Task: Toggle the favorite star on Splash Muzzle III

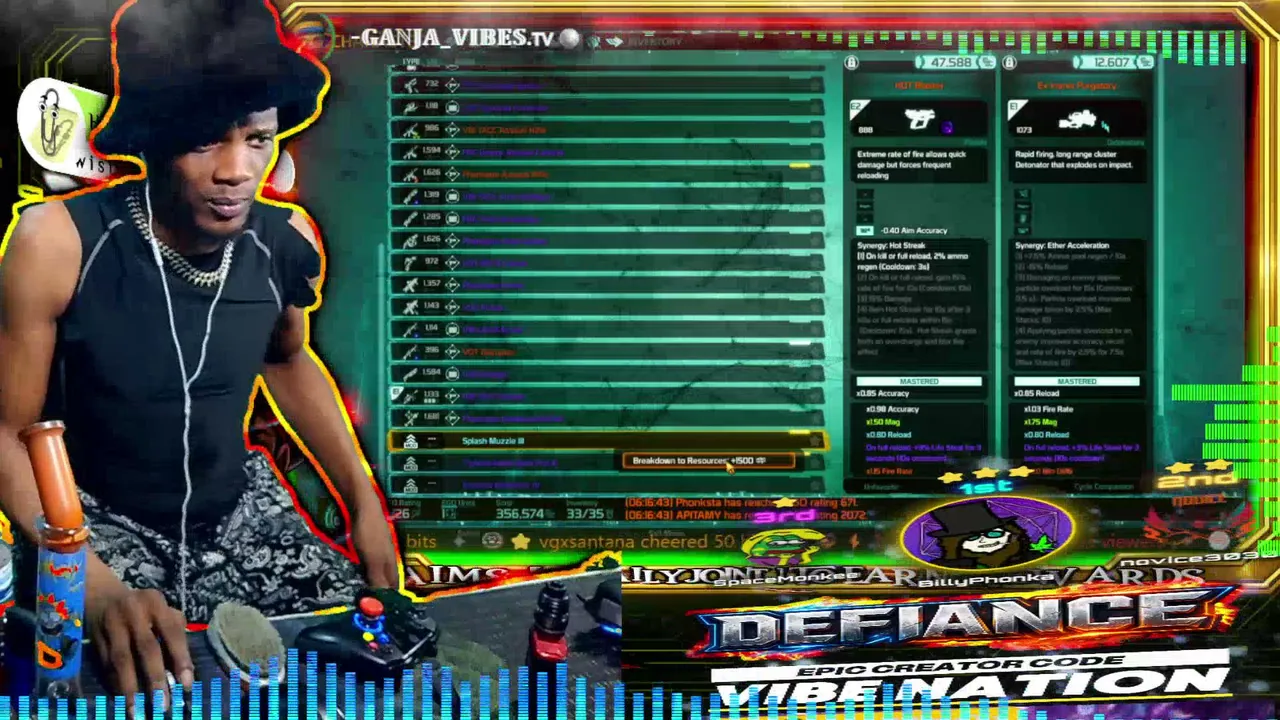Action: (816, 441)
